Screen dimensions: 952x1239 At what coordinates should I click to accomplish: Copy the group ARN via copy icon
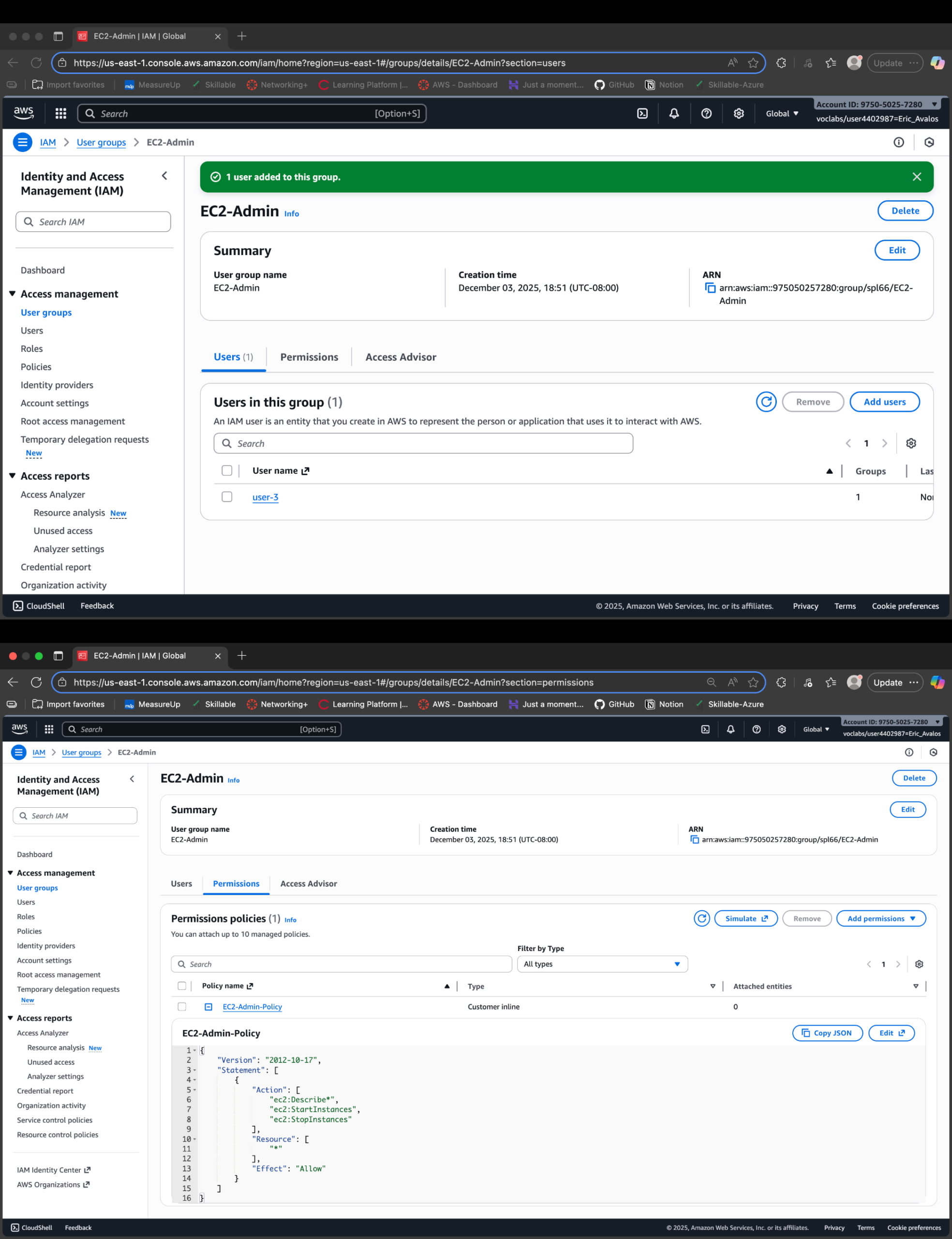point(710,288)
